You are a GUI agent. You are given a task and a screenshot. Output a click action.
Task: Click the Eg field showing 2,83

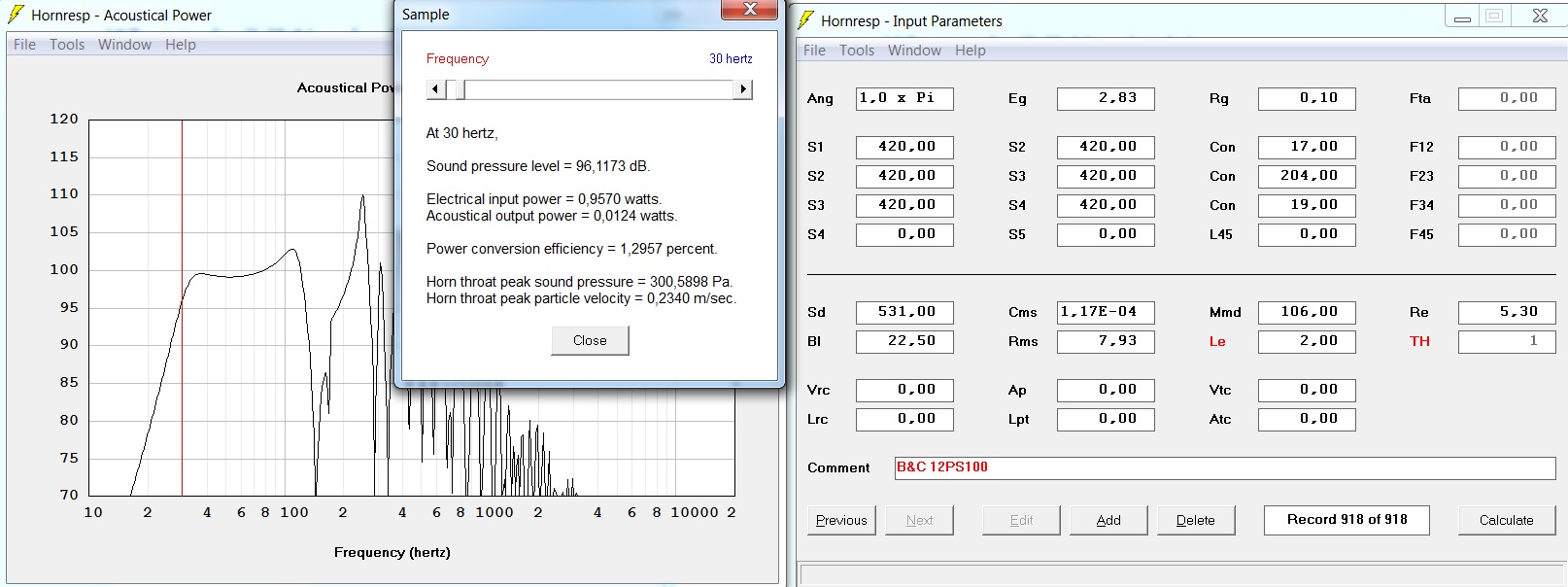(1106, 98)
